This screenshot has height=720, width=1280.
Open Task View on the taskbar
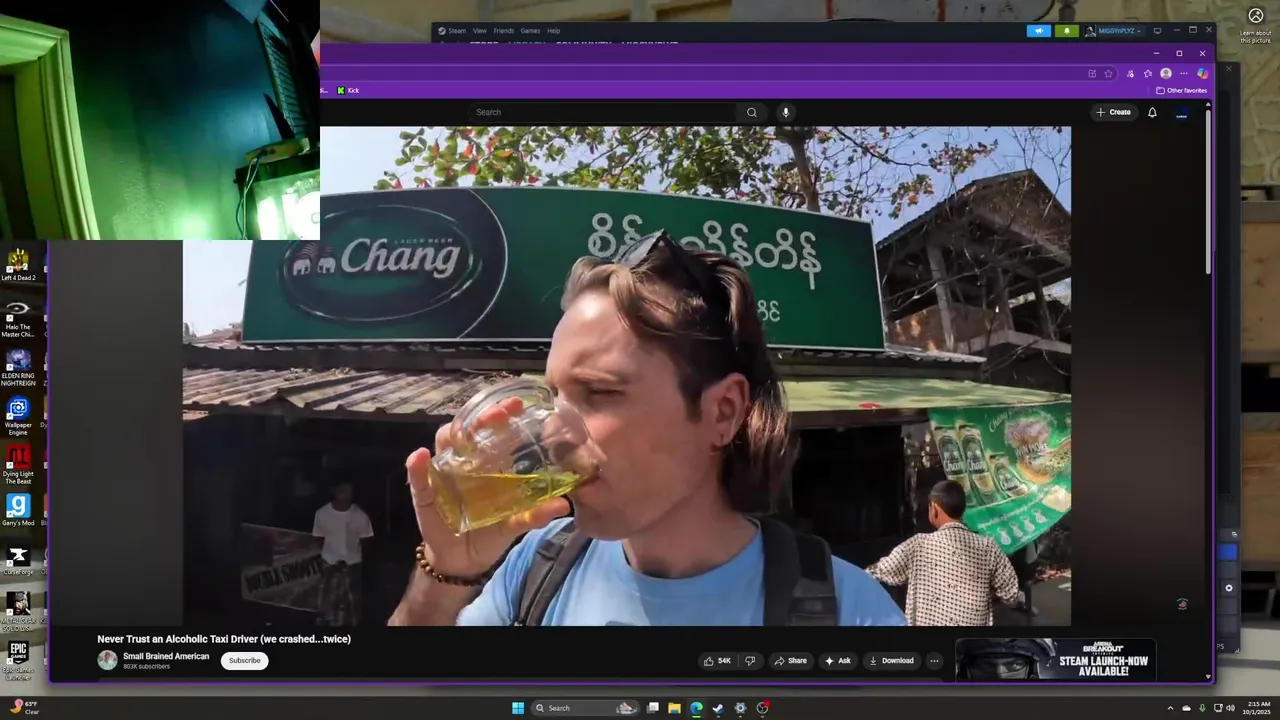point(653,708)
